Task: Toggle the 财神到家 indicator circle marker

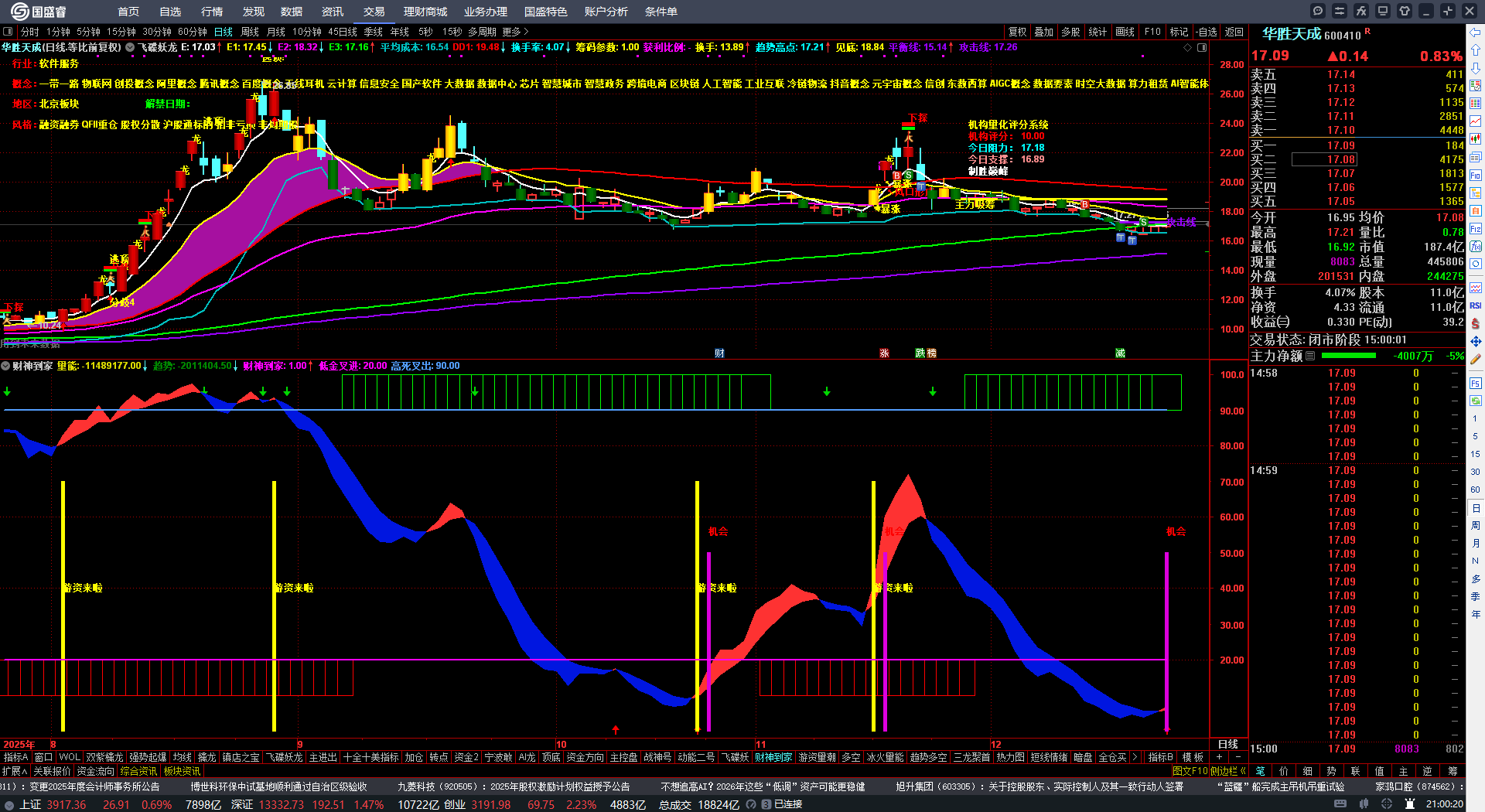Action: coord(5,366)
